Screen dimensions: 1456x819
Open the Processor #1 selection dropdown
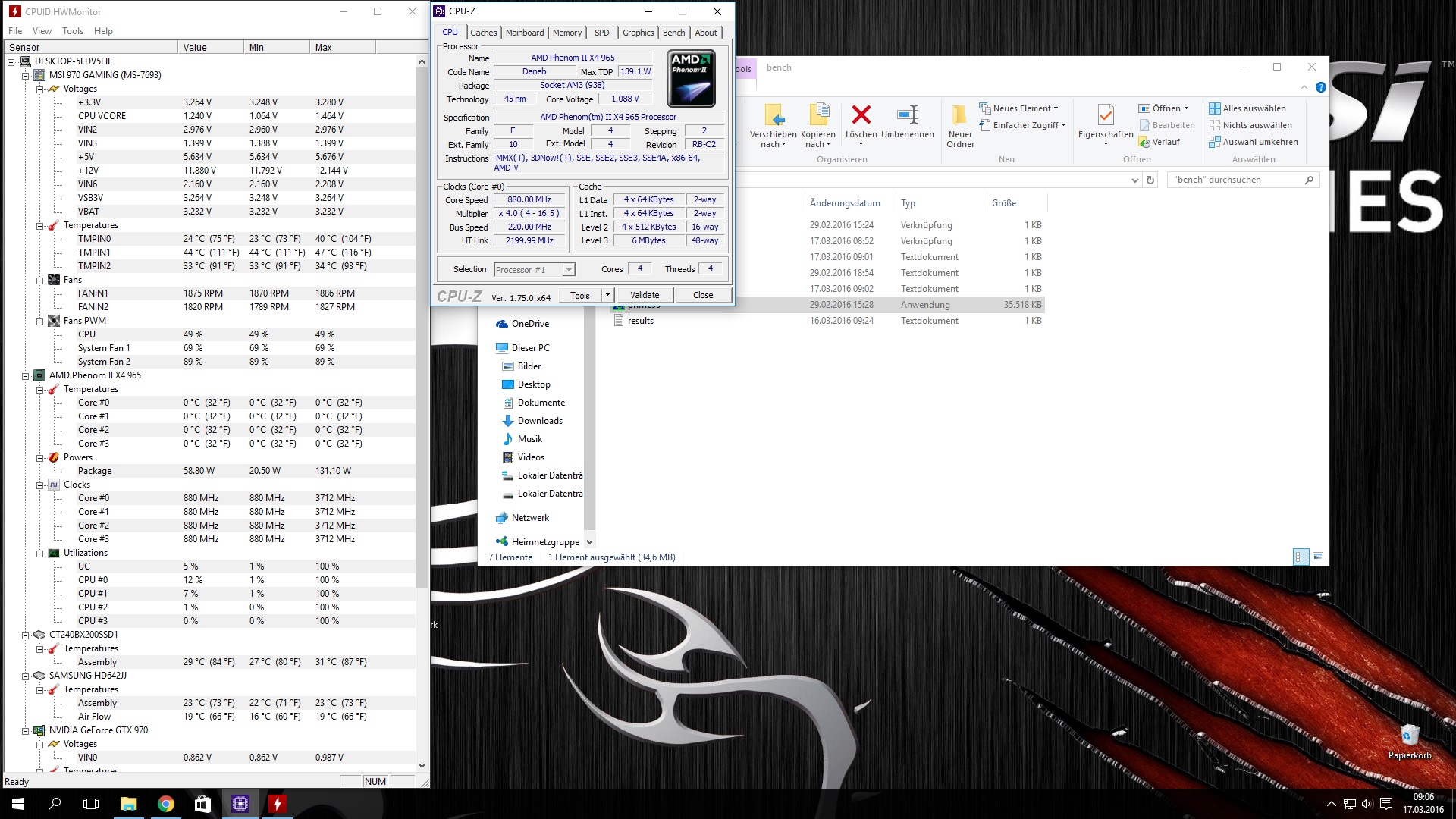tap(568, 270)
